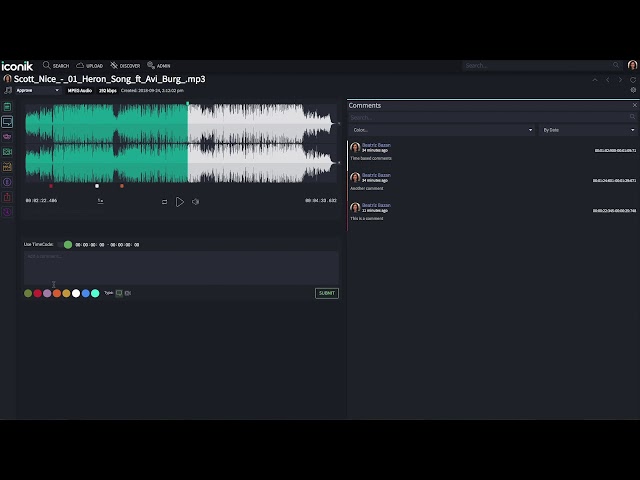Open the blue circular sidebar icon
The image size is (640, 480).
click(x=7, y=182)
